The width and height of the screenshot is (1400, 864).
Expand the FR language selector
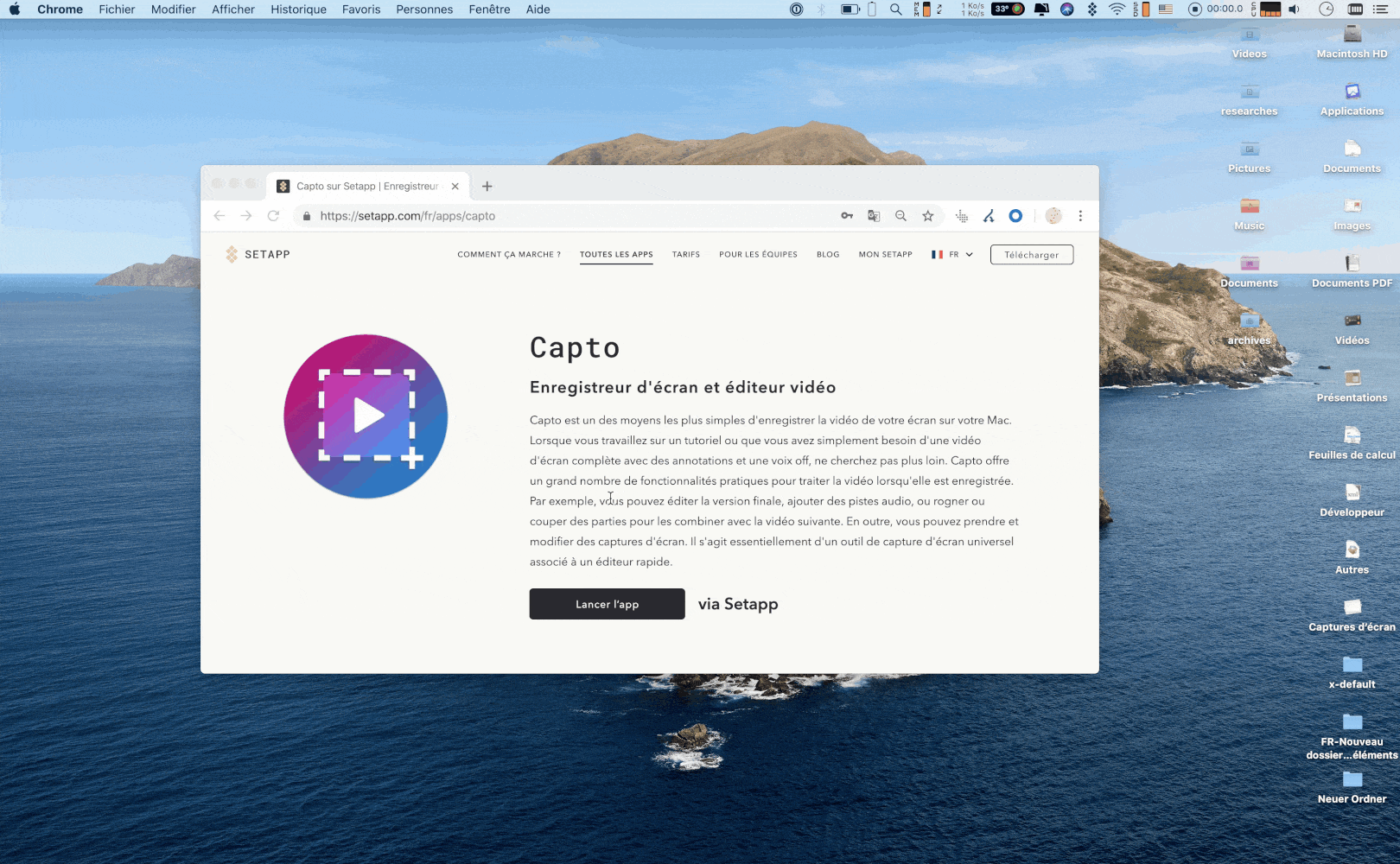[952, 255]
